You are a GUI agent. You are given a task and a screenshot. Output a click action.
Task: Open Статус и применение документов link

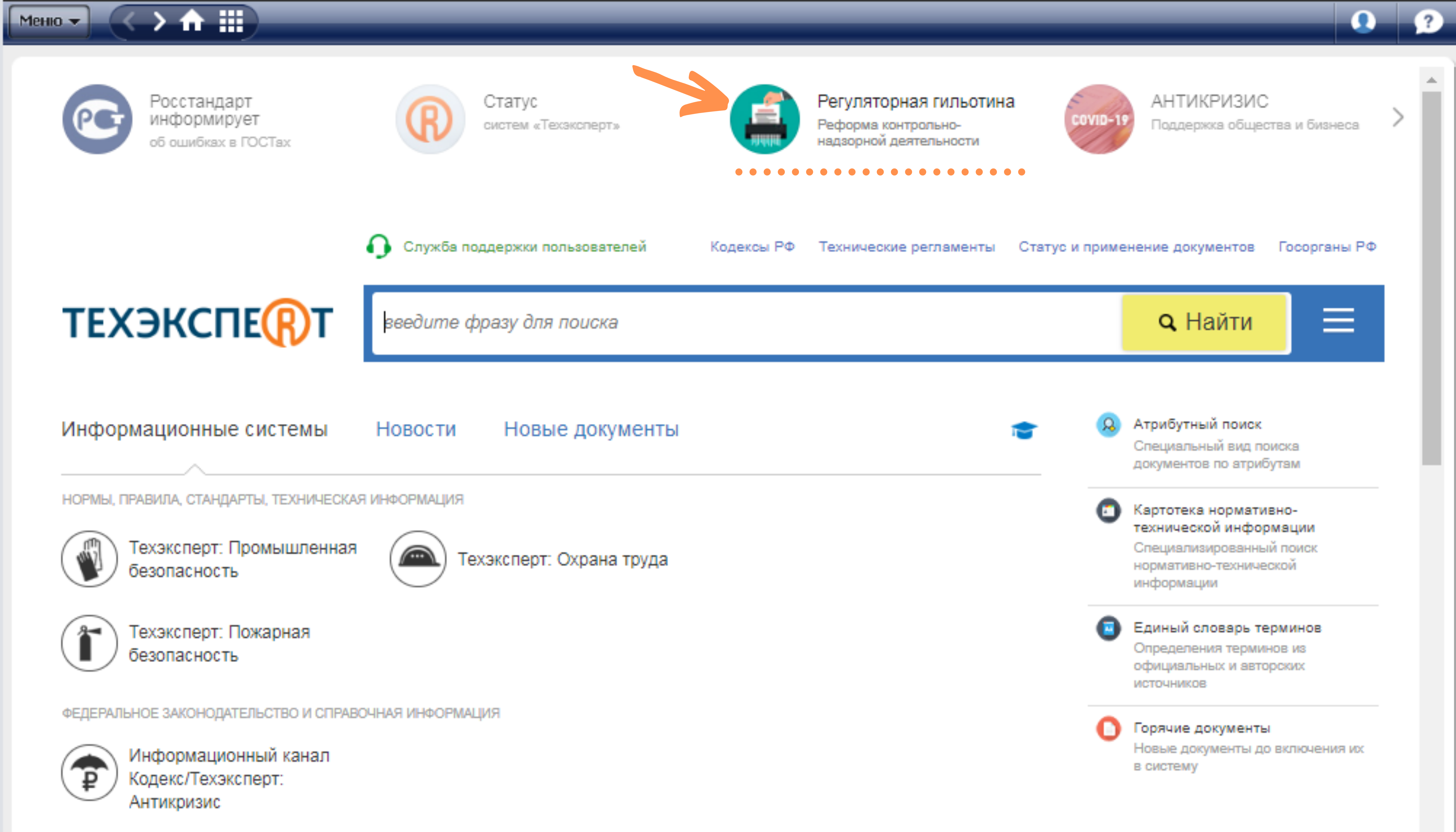pyautogui.click(x=1136, y=246)
